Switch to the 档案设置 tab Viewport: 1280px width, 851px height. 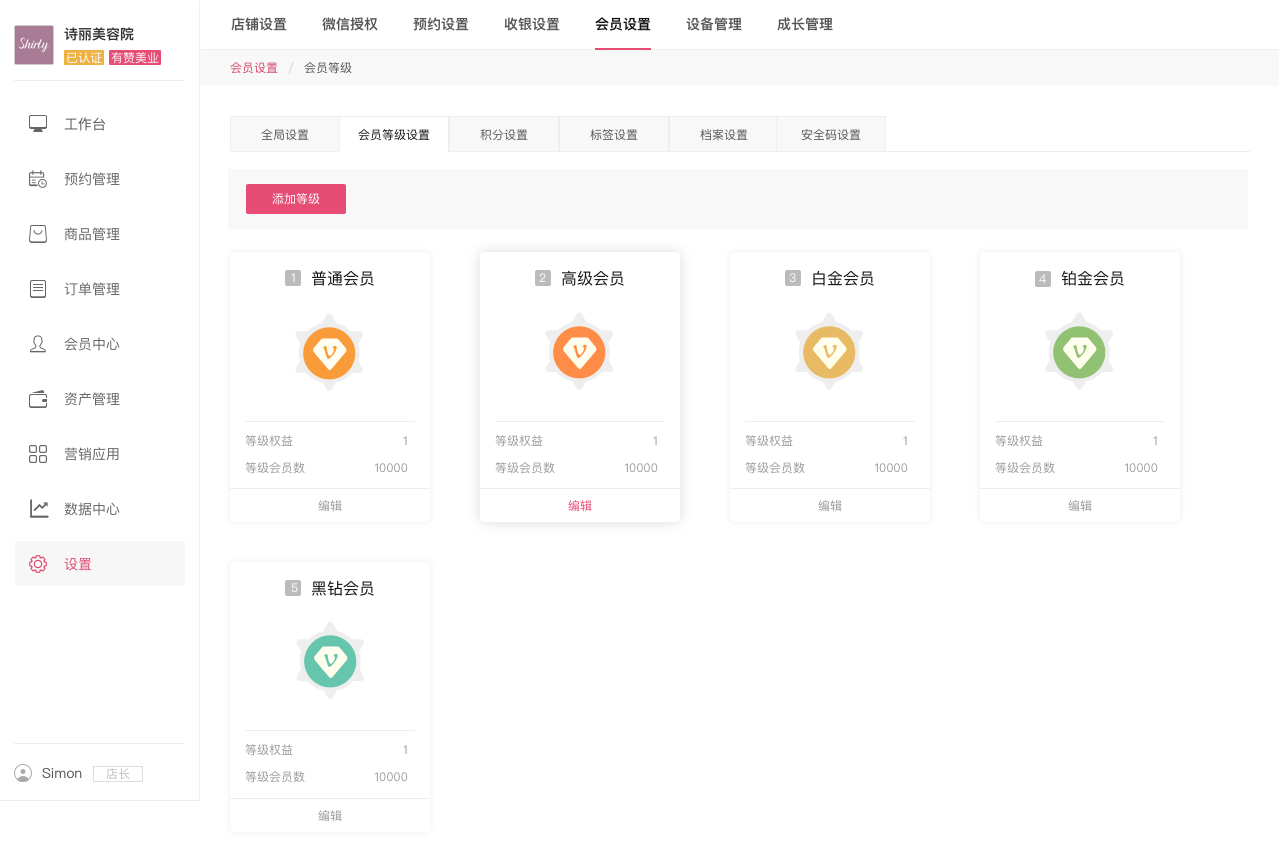point(723,135)
